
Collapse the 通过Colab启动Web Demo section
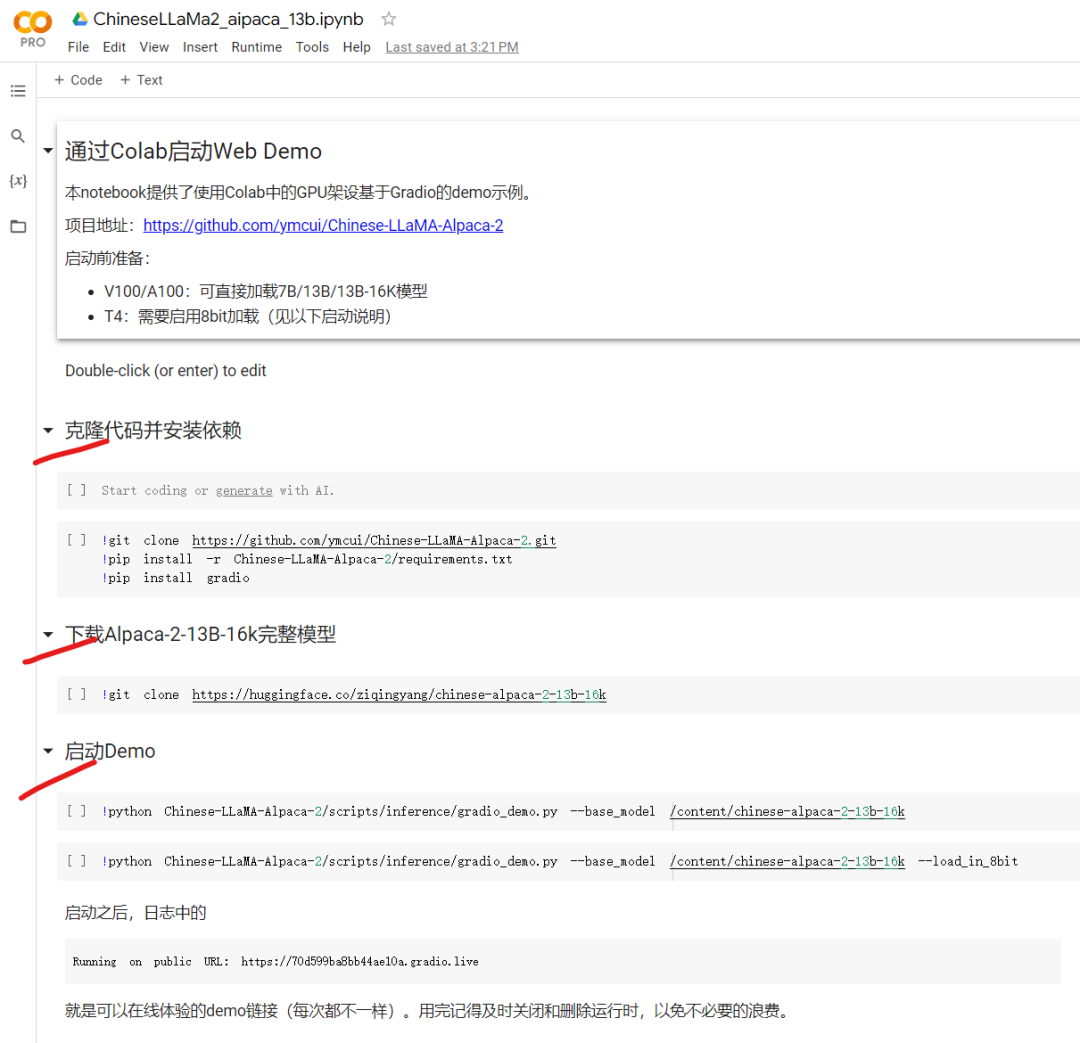coord(48,150)
